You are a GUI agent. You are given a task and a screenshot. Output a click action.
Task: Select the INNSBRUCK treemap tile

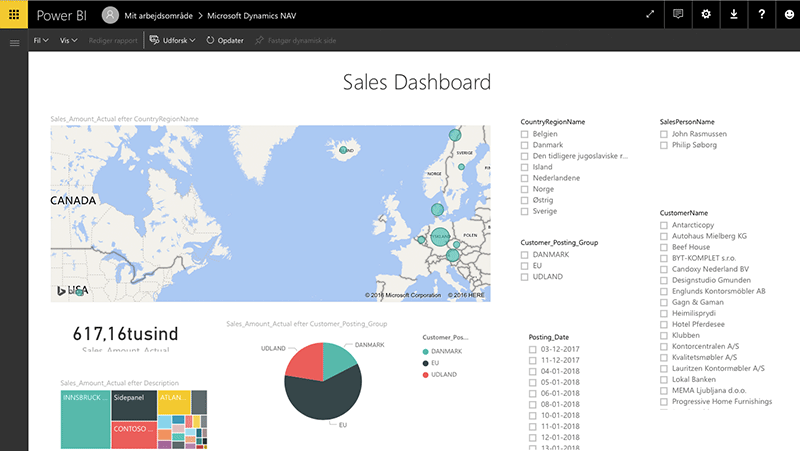85,420
